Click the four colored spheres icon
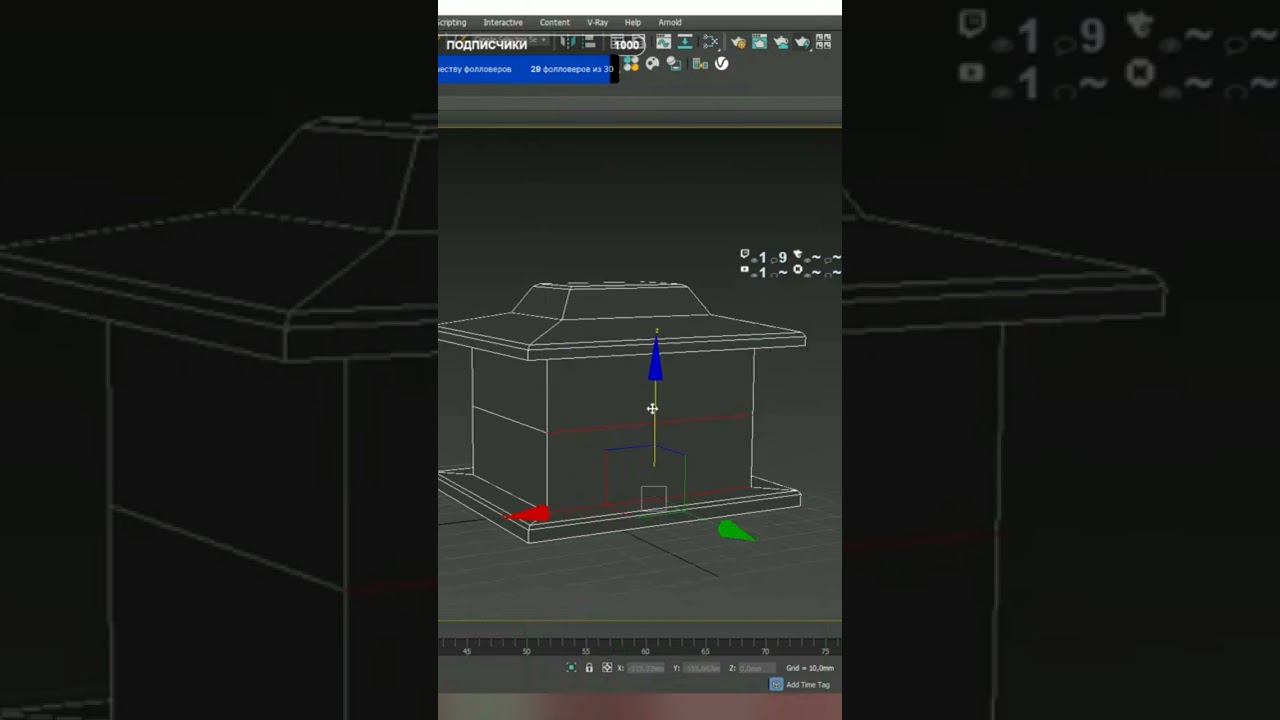Screen dimensions: 1280x720 point(631,64)
